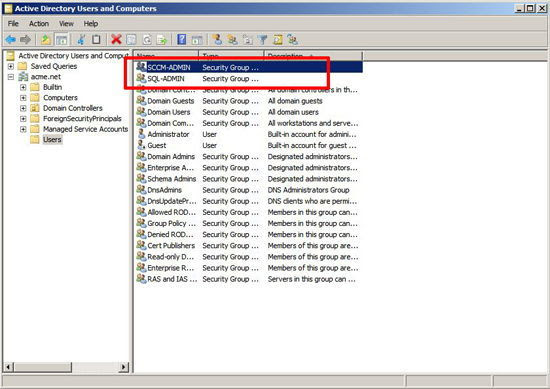The image size is (550, 389).
Task: Click the 'DNS Administrators Group' description
Action: pos(308,190)
